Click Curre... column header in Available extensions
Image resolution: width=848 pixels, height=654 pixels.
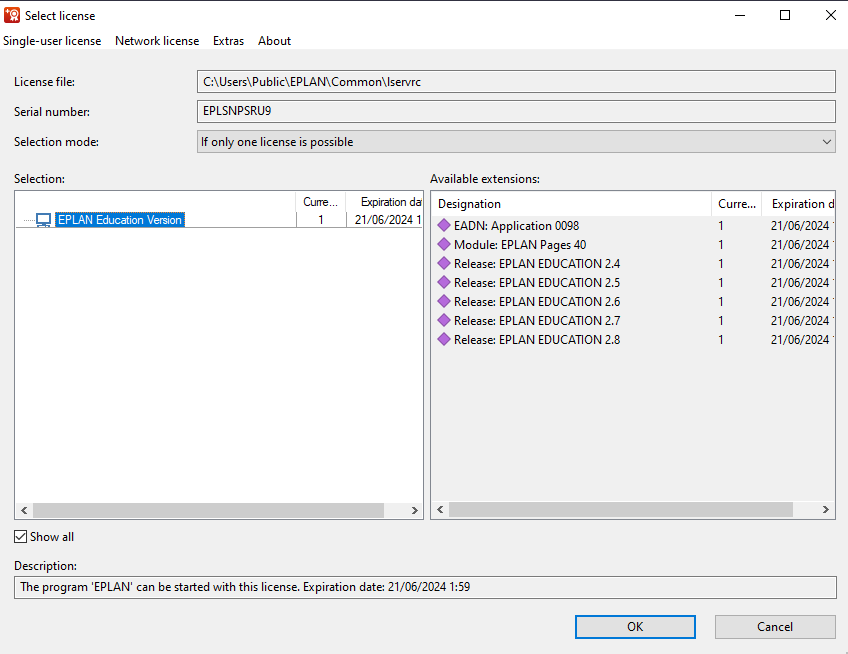tap(737, 204)
